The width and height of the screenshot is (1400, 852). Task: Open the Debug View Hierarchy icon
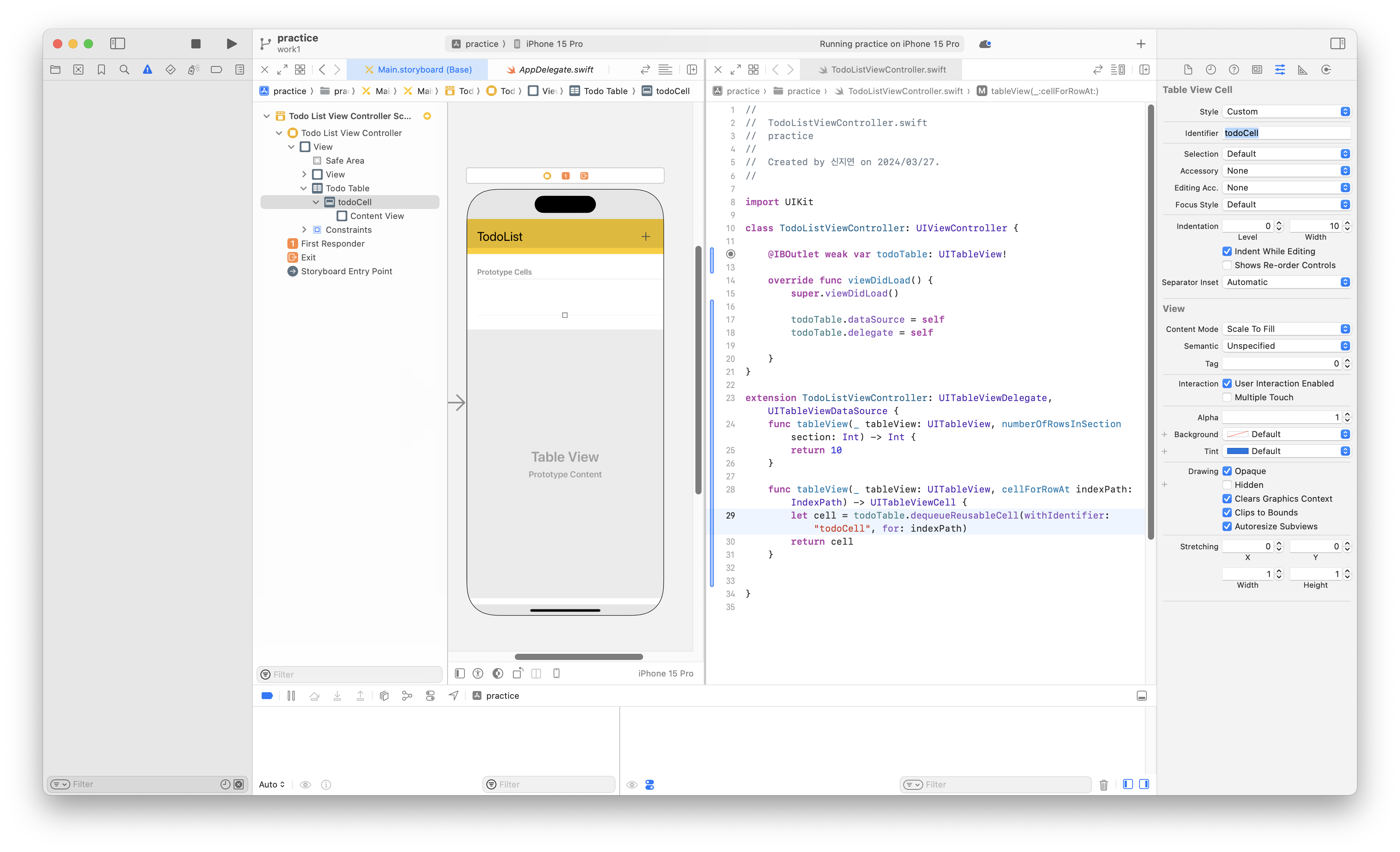[x=384, y=696]
